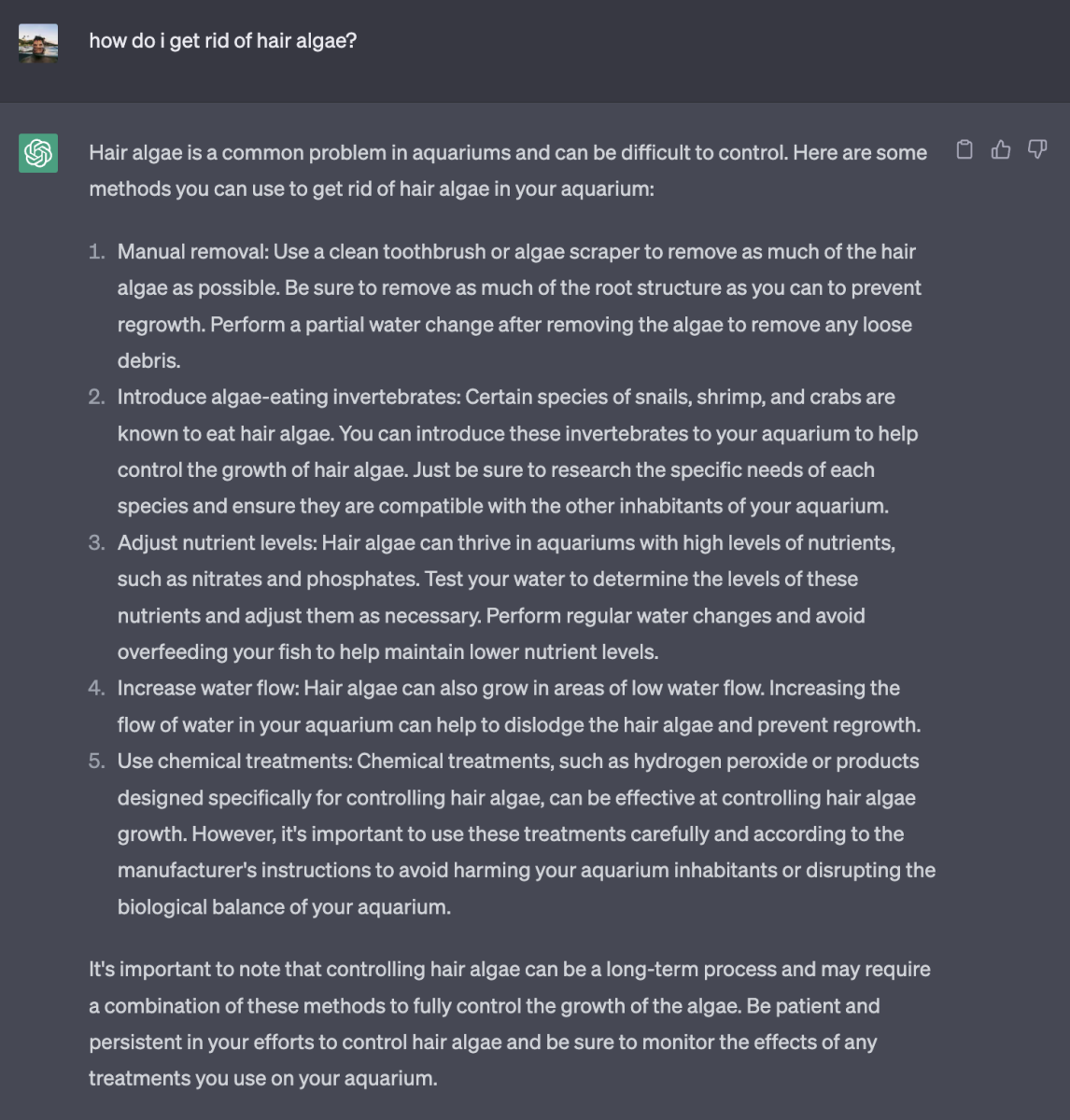
Task: Click "Introduce algae-eating invertebrates" in step two
Action: pos(288,398)
